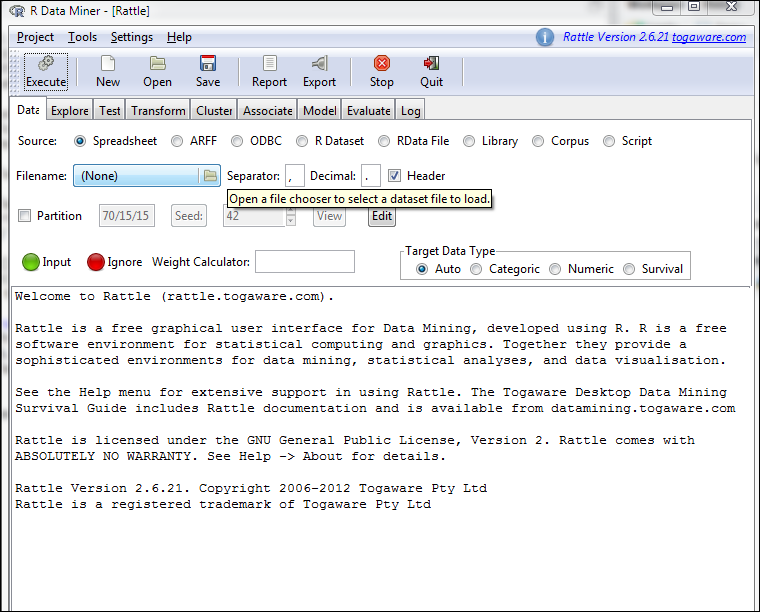Click the seed value field showing 42
Viewport: 760px width, 612px height.
(x=254, y=216)
